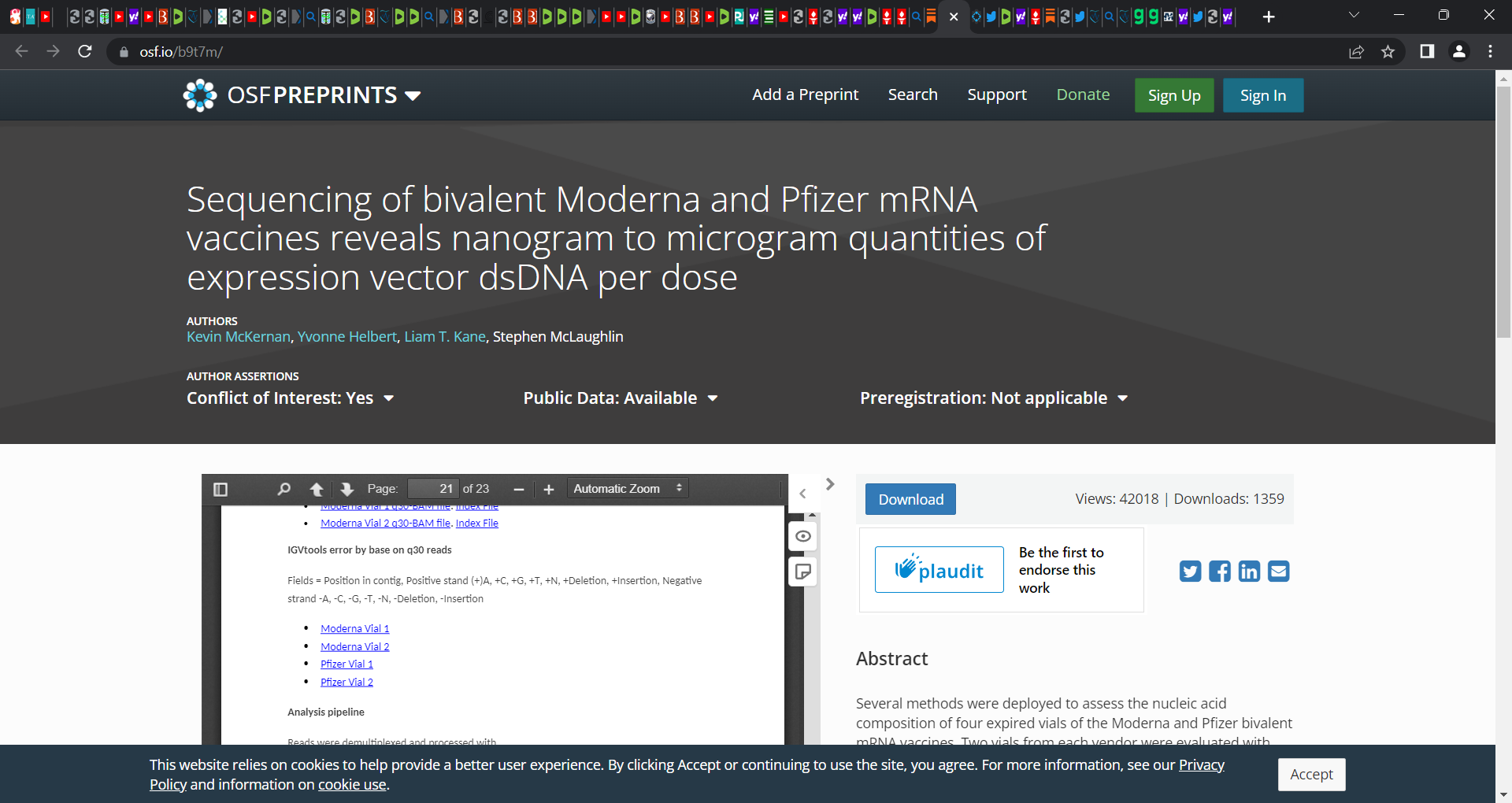Open a new browser tab
1512x803 pixels.
click(1269, 17)
